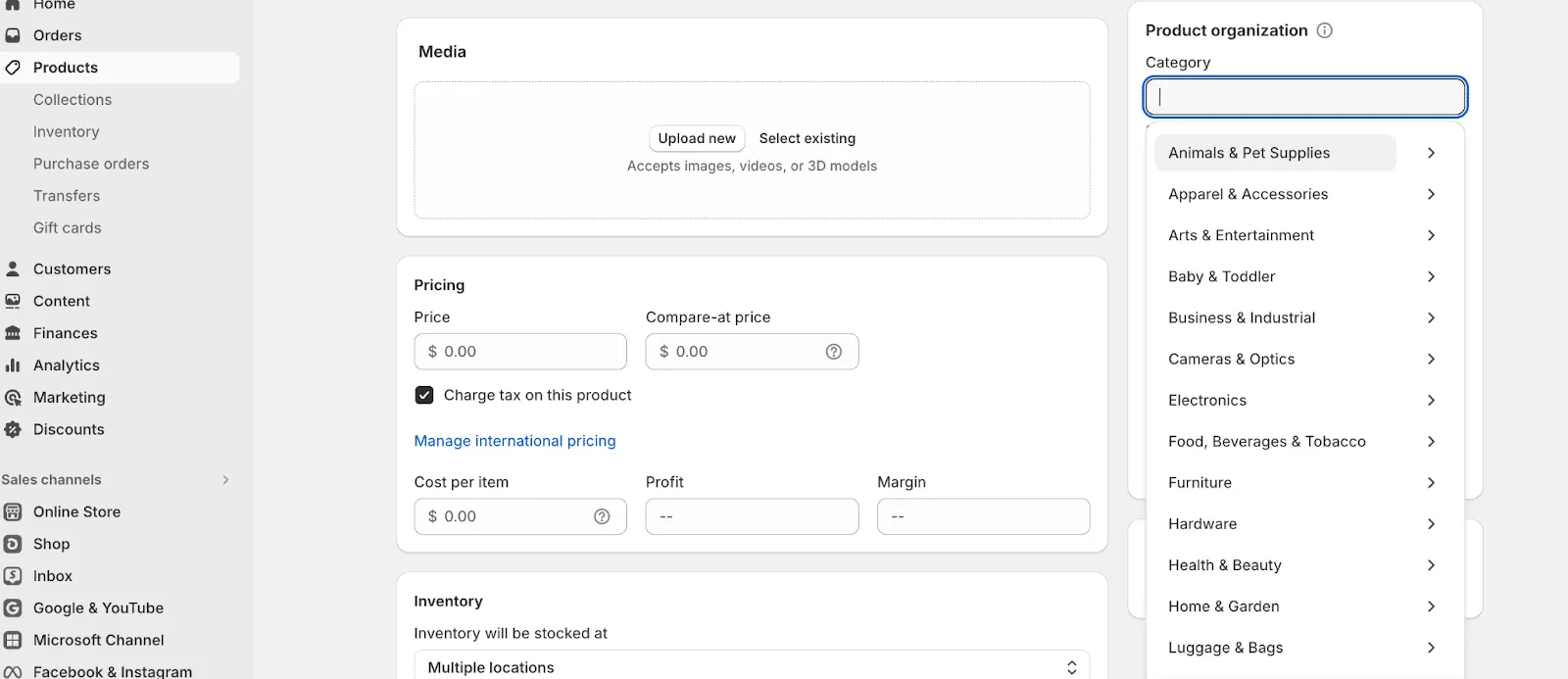The image size is (1568, 679).
Task: Open the Multiple locations dropdown
Action: click(x=752, y=667)
